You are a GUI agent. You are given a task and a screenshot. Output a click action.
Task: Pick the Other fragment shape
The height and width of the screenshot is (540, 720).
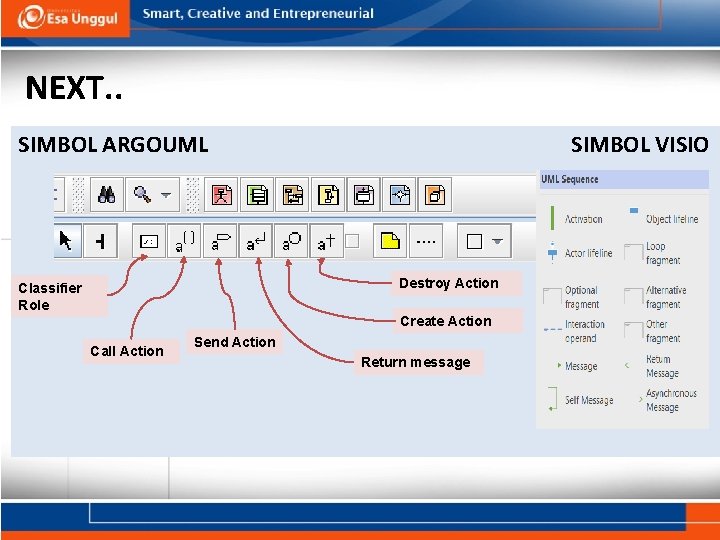tap(653, 331)
